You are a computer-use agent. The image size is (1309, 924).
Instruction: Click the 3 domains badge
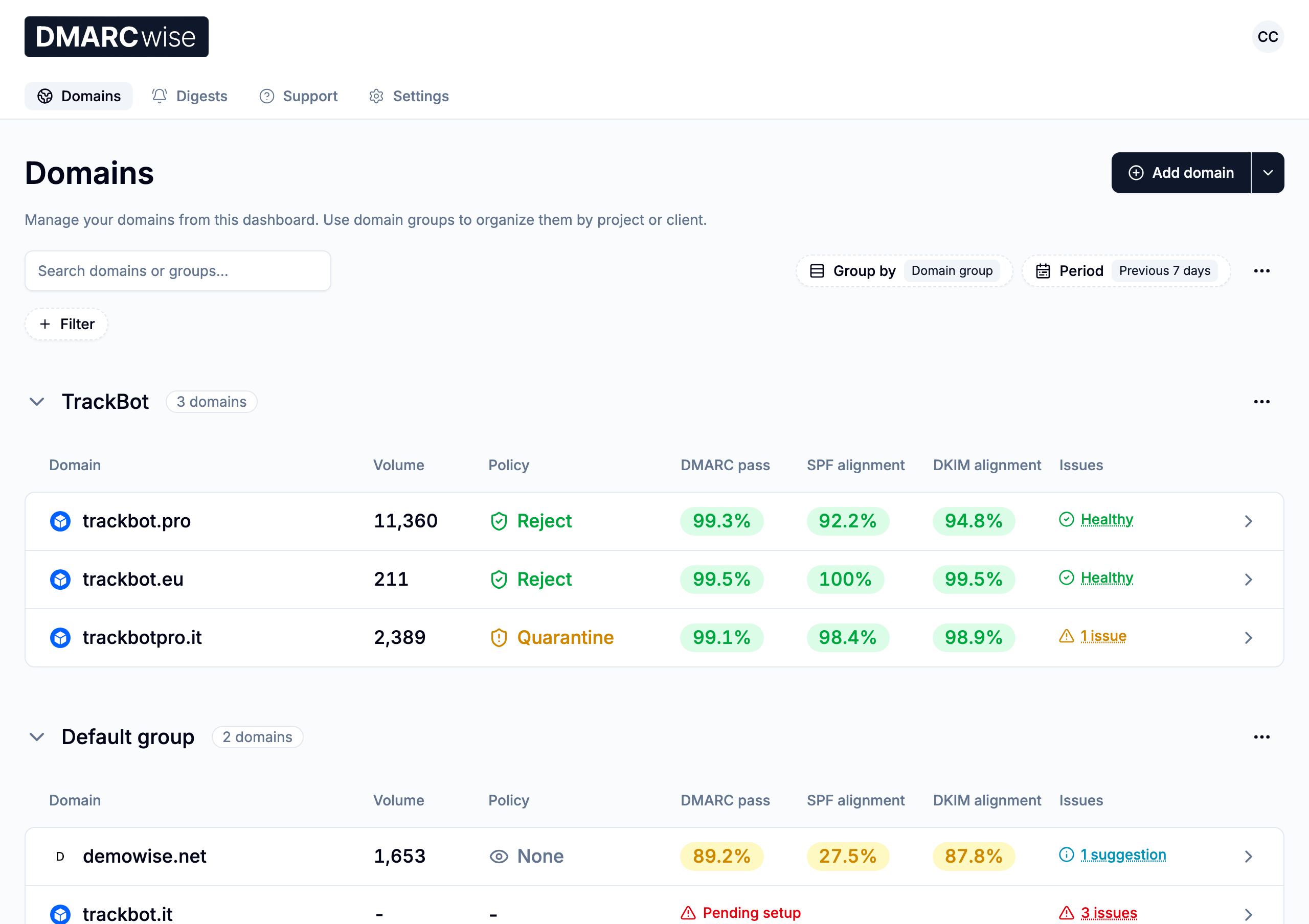click(212, 402)
